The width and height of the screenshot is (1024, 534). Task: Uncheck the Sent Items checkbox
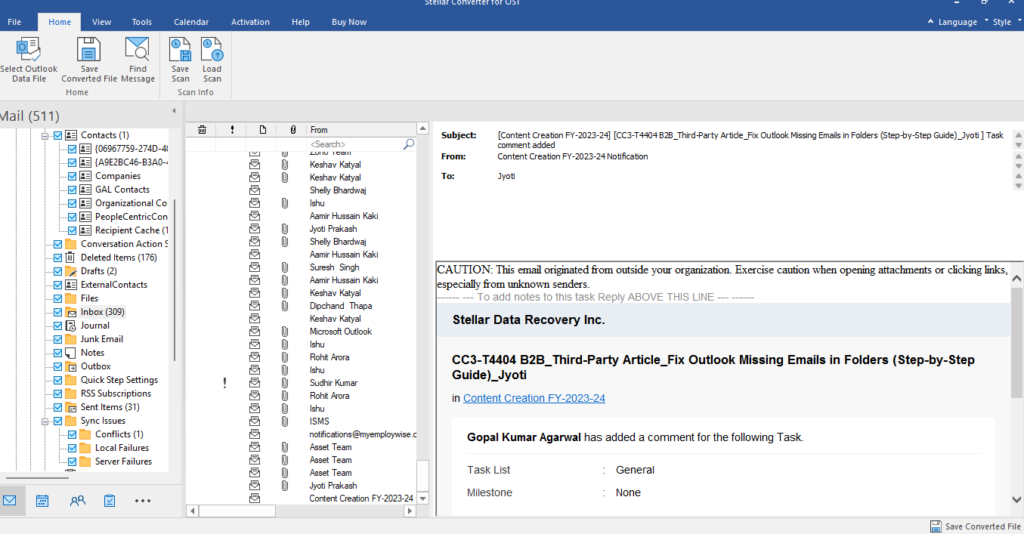(x=57, y=407)
